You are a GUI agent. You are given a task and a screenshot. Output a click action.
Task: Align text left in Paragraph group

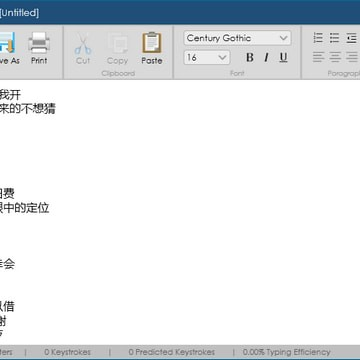click(x=318, y=57)
